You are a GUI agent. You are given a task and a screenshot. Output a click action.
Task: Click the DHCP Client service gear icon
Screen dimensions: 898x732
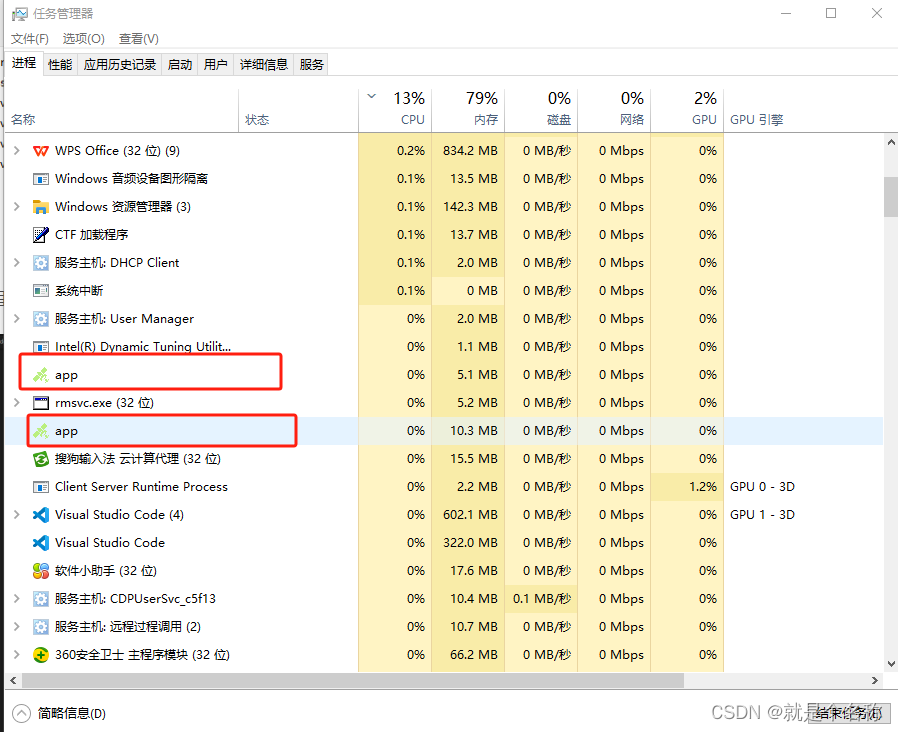(x=41, y=263)
